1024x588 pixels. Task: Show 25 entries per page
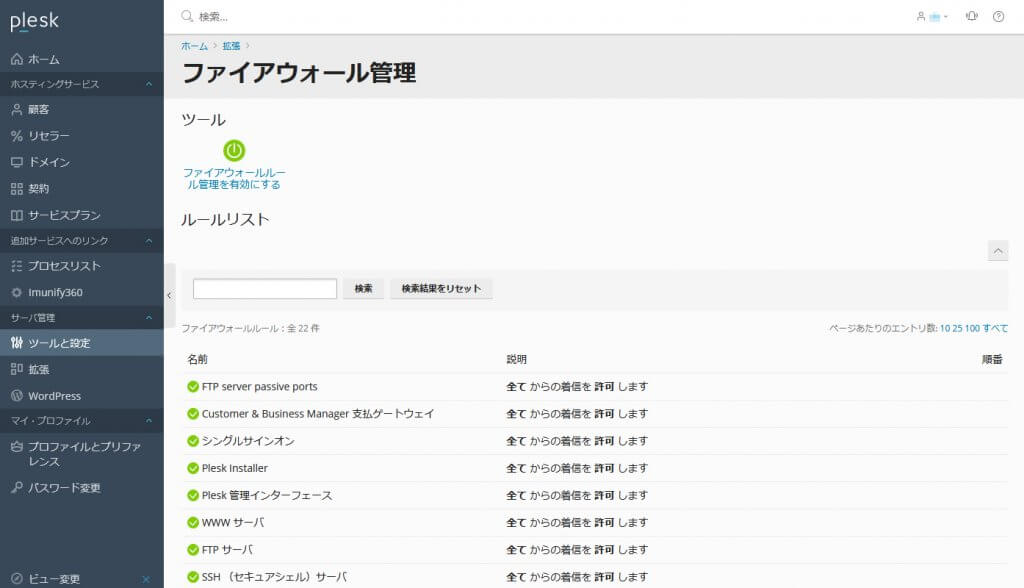tap(957, 329)
